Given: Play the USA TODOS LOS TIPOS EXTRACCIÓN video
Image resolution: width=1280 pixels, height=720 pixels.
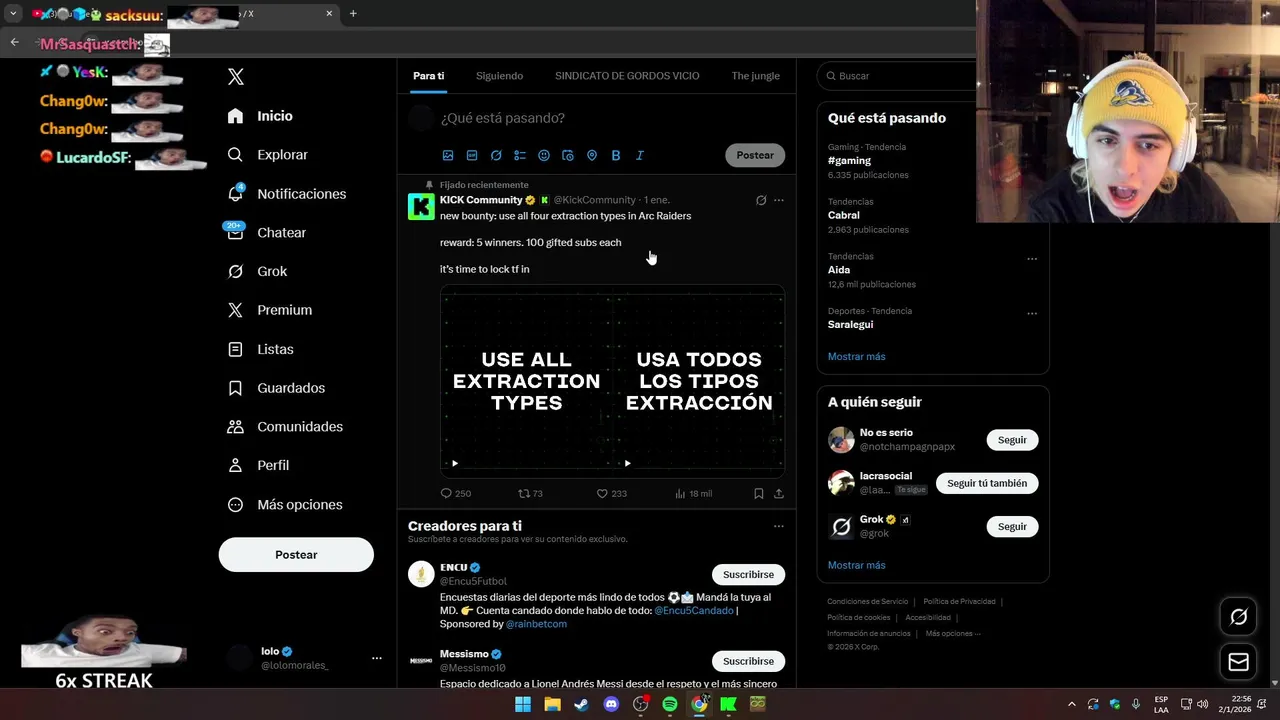Looking at the screenshot, I should [628, 463].
